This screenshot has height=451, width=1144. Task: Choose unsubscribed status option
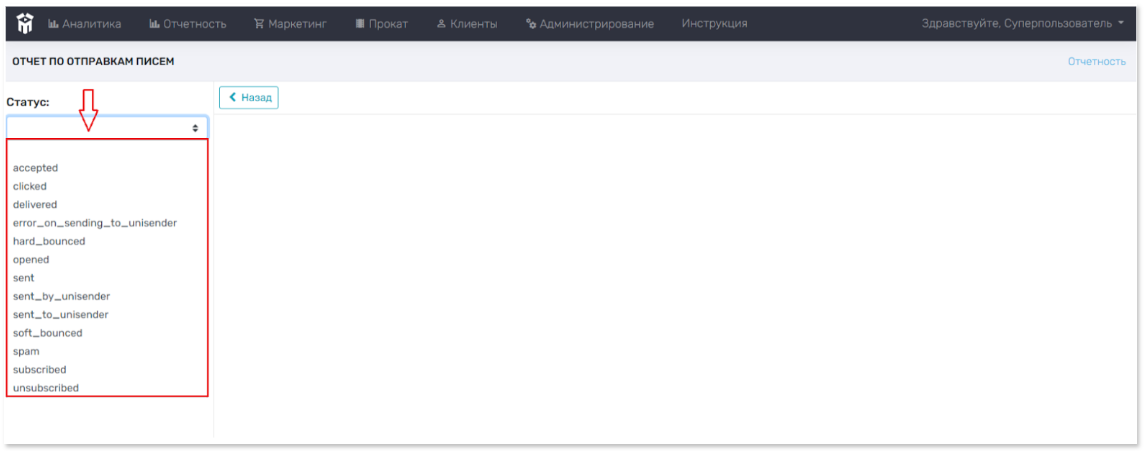click(46, 387)
